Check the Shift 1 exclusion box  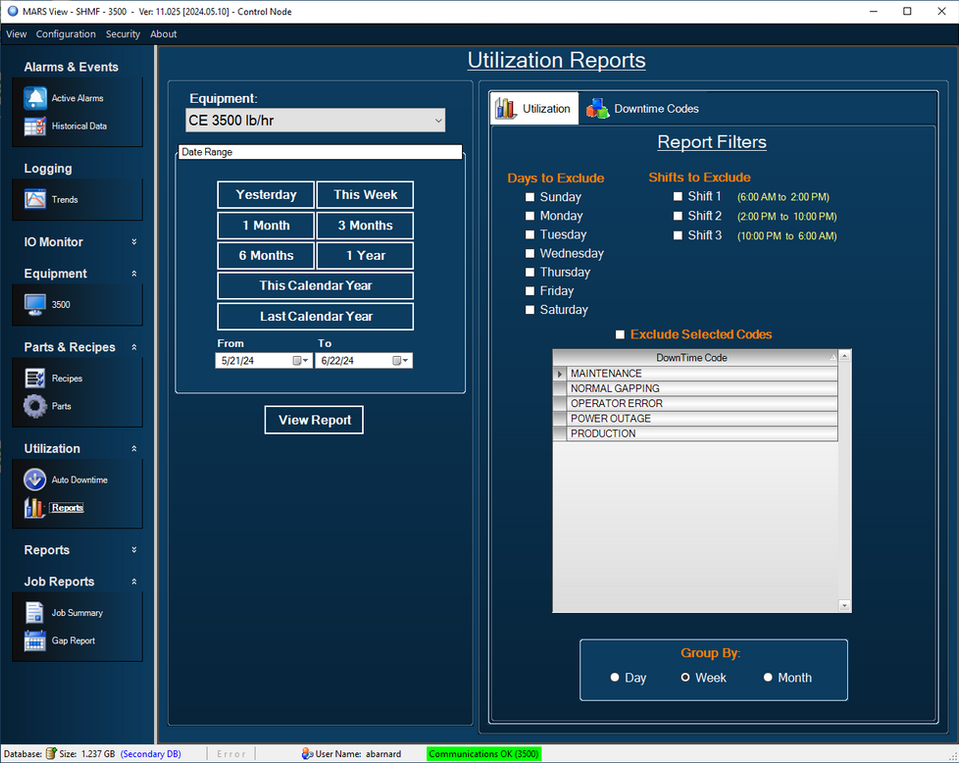[677, 196]
